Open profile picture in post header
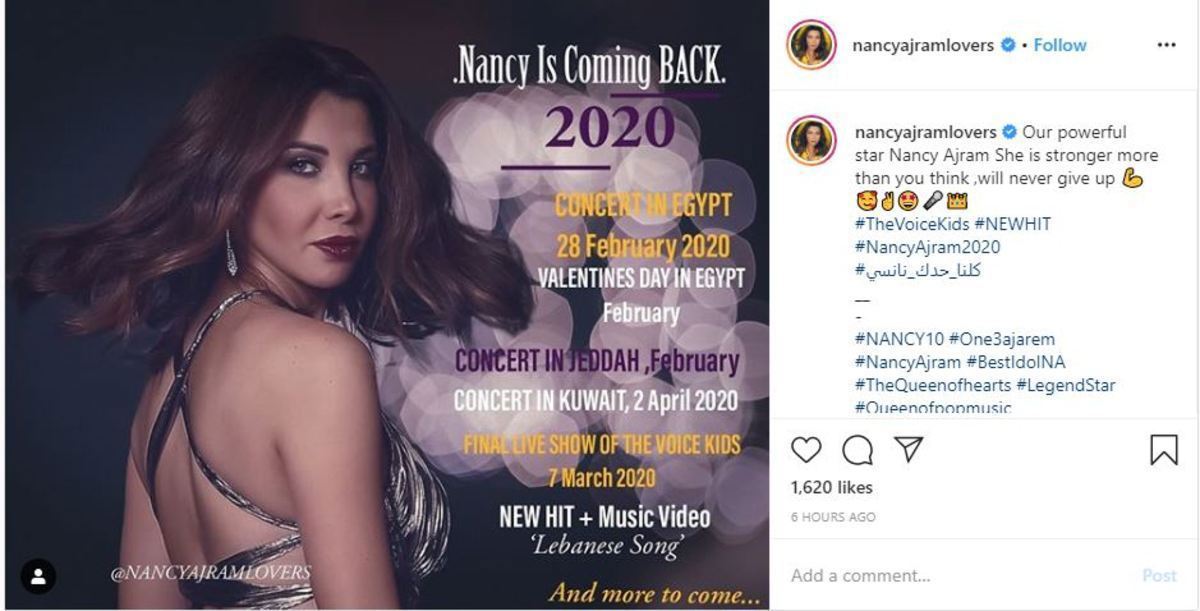The image size is (1200, 611). (811, 45)
